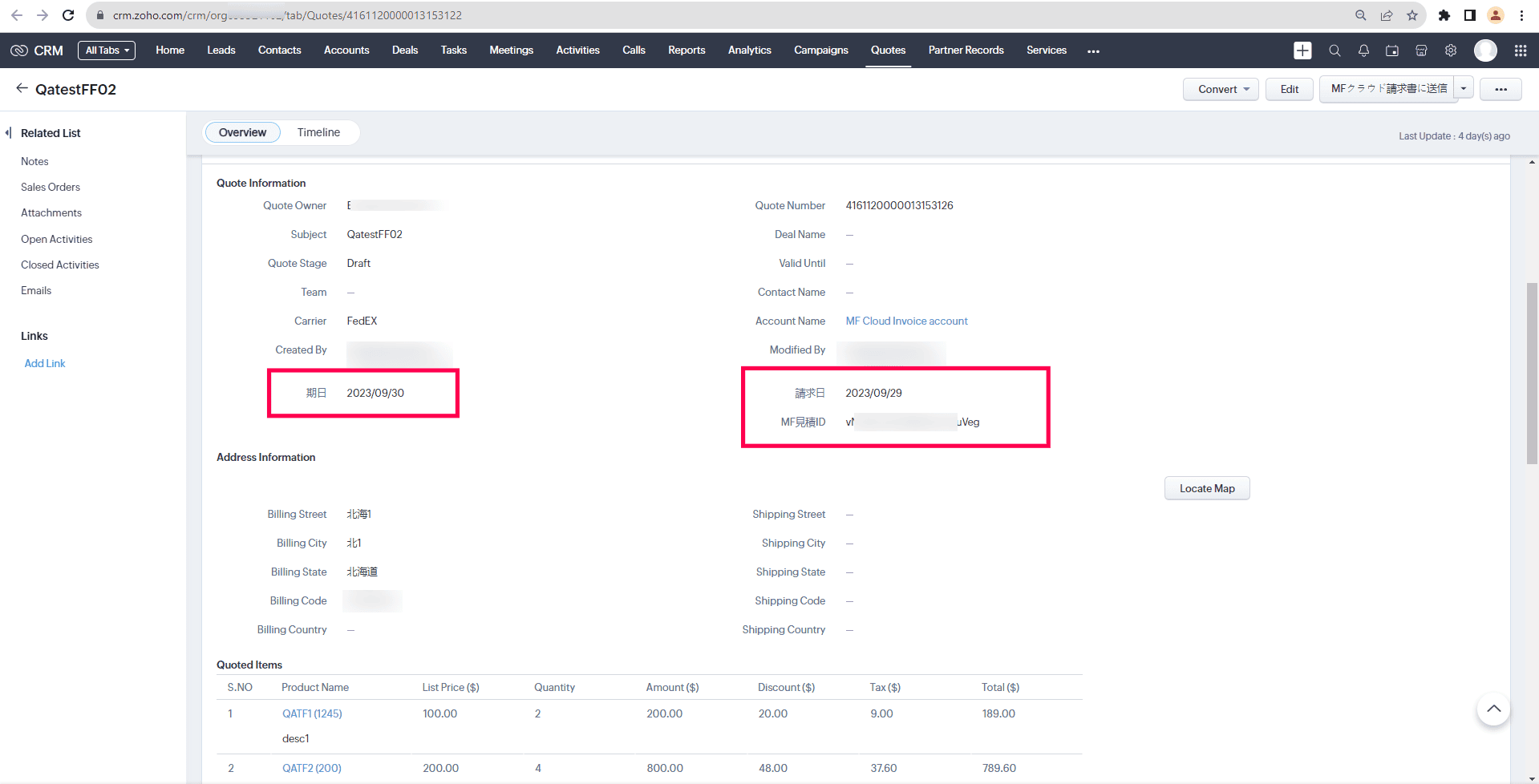Click the page vertical scrollbar thumb
Screen dimensions: 1539x784
click(x=1532, y=373)
